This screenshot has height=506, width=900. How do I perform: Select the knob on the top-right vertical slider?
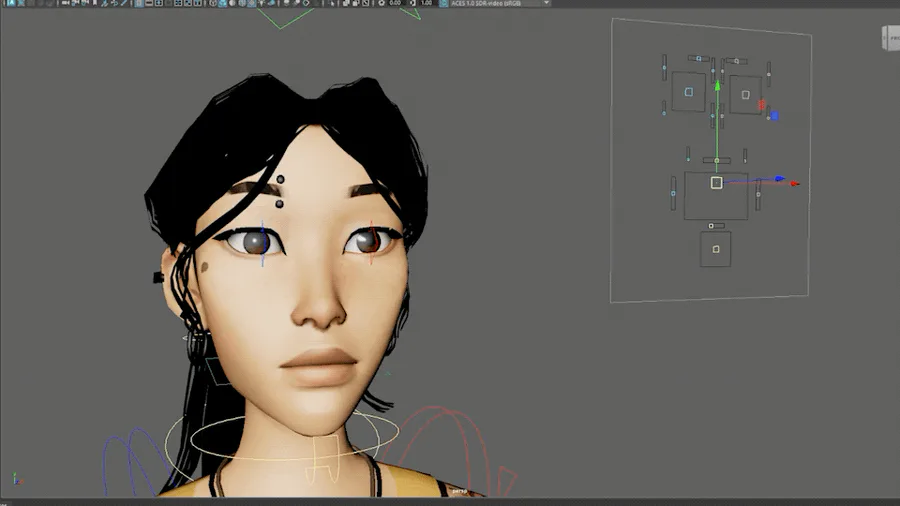(x=769, y=74)
